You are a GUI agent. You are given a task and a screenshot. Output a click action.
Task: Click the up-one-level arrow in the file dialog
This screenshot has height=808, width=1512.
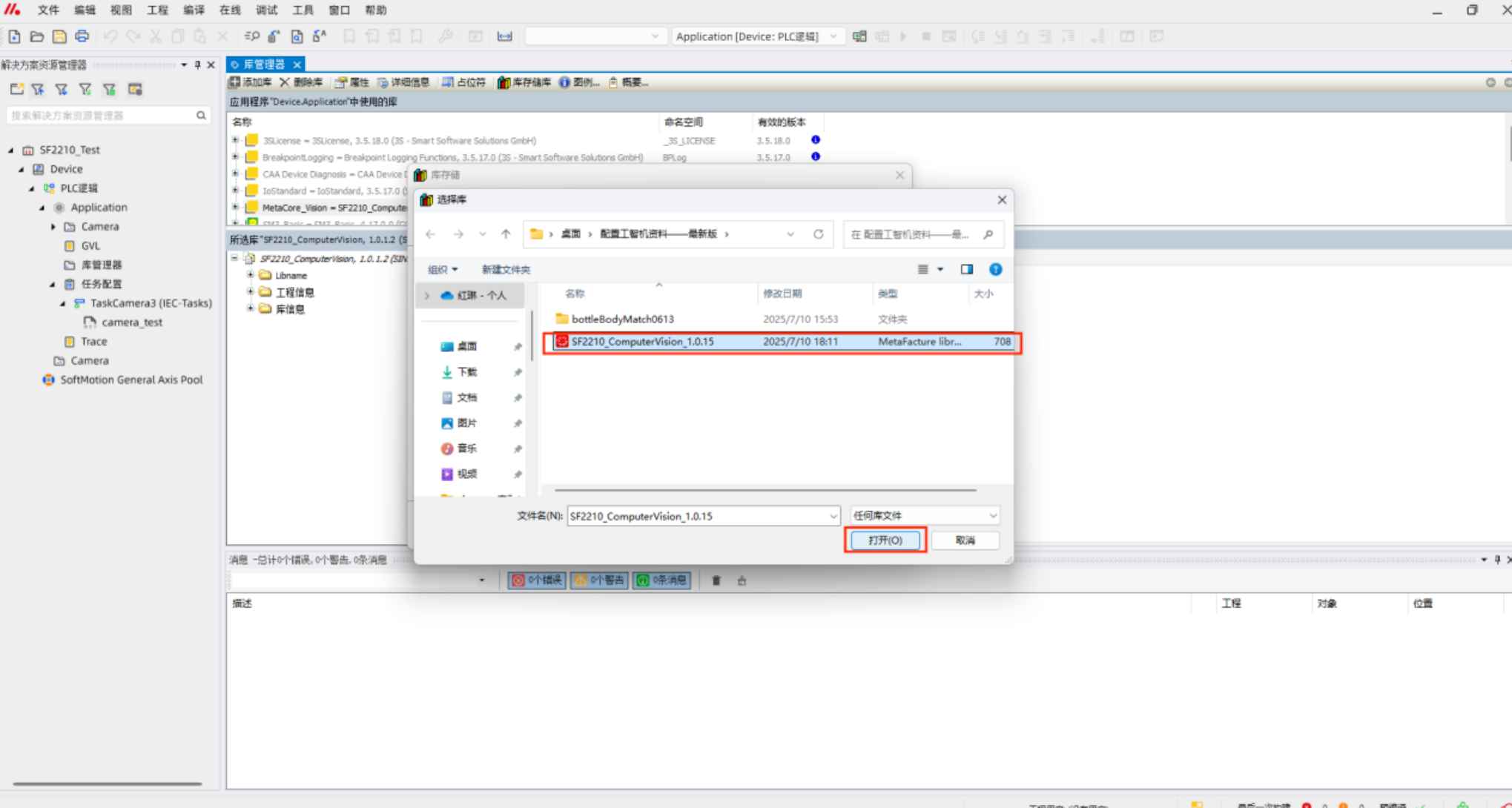tap(506, 234)
